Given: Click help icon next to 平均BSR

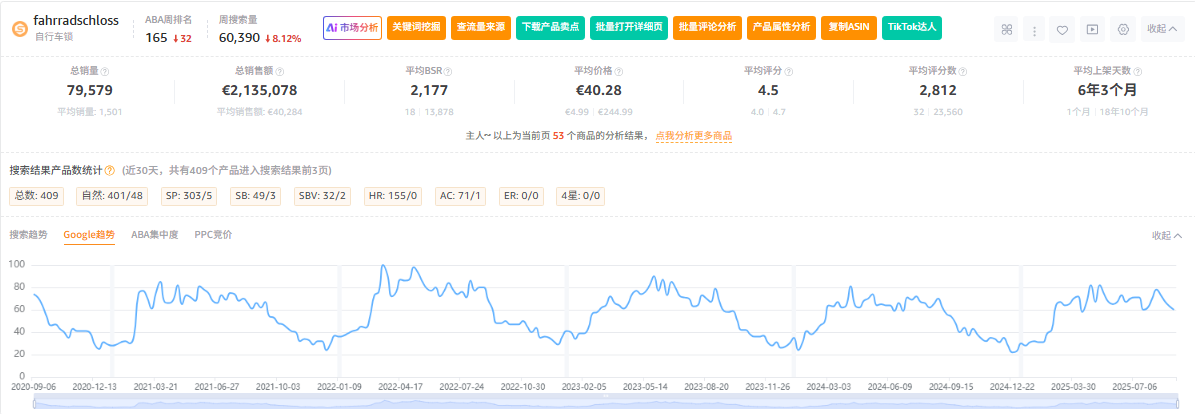Looking at the screenshot, I should (x=448, y=72).
